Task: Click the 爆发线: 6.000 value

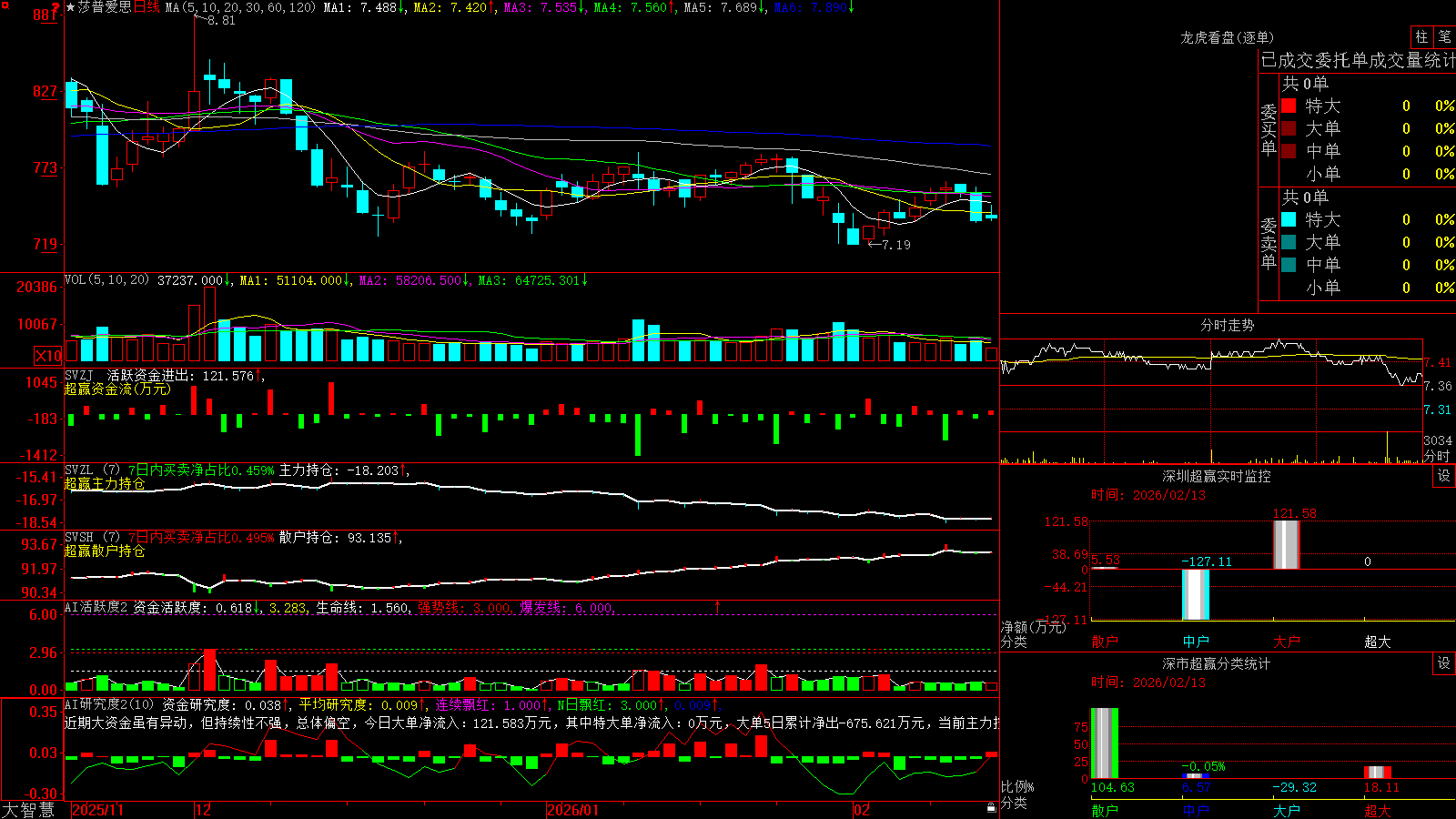Action: point(567,608)
